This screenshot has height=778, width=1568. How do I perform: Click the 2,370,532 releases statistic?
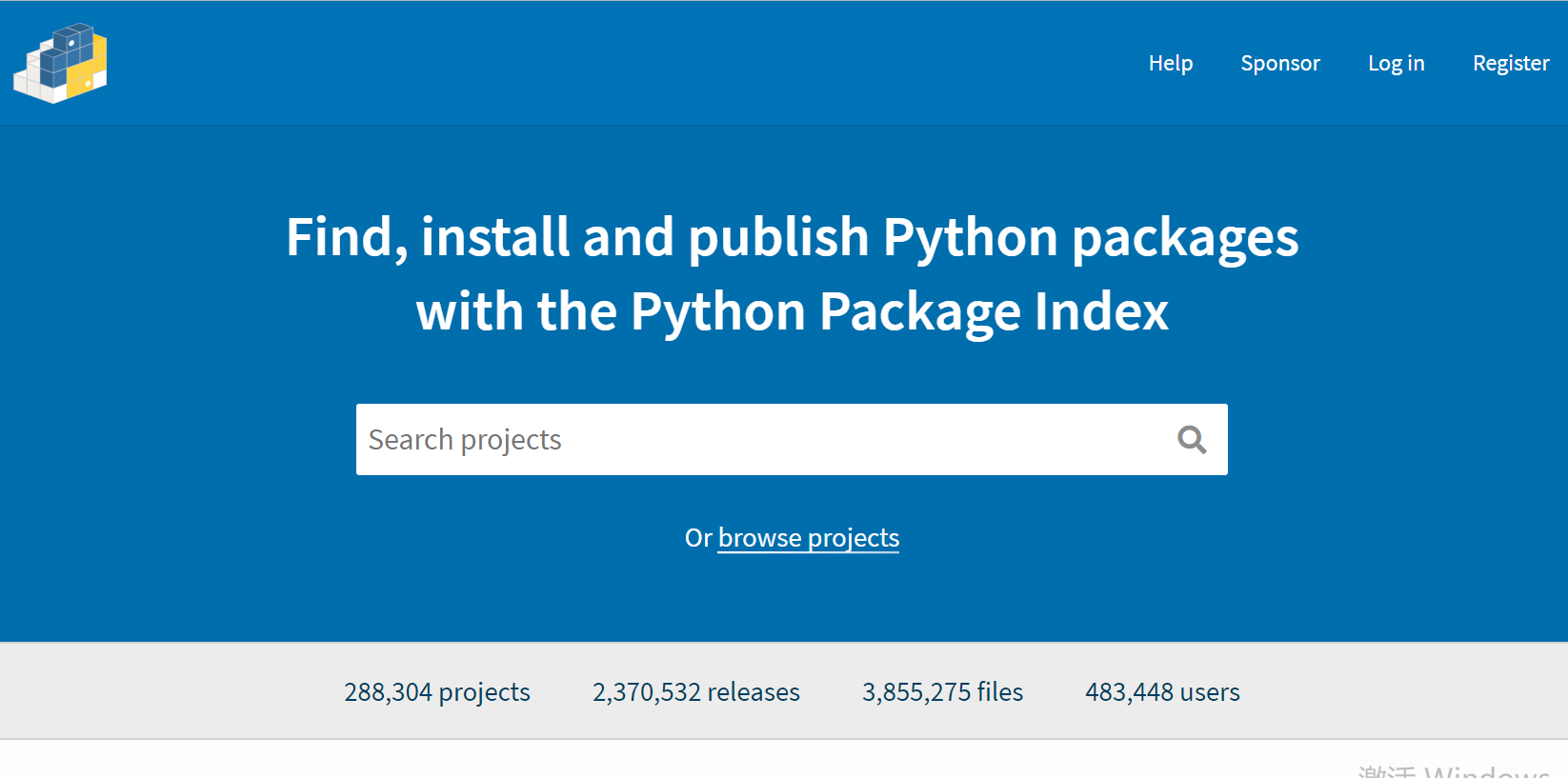(x=695, y=692)
